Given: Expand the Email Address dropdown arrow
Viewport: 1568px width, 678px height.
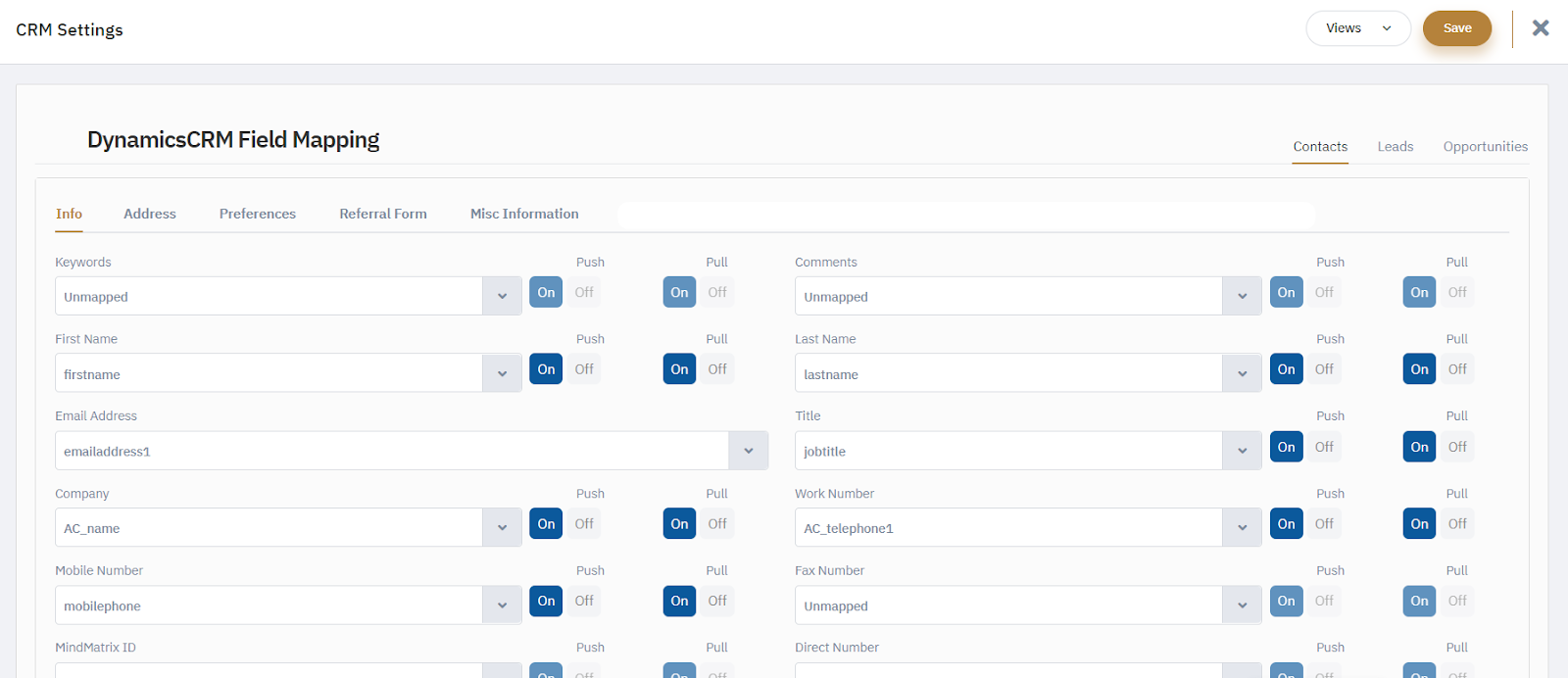Looking at the screenshot, I should (x=749, y=451).
